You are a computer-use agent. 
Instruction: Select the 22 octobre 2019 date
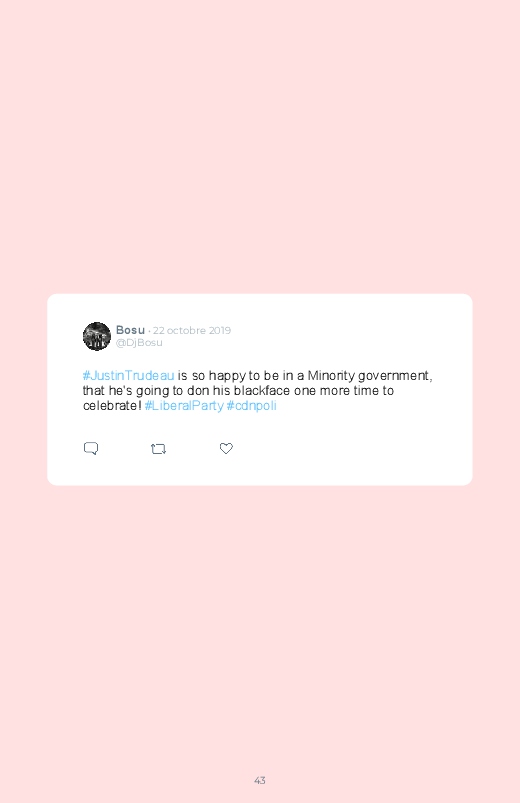tap(192, 331)
